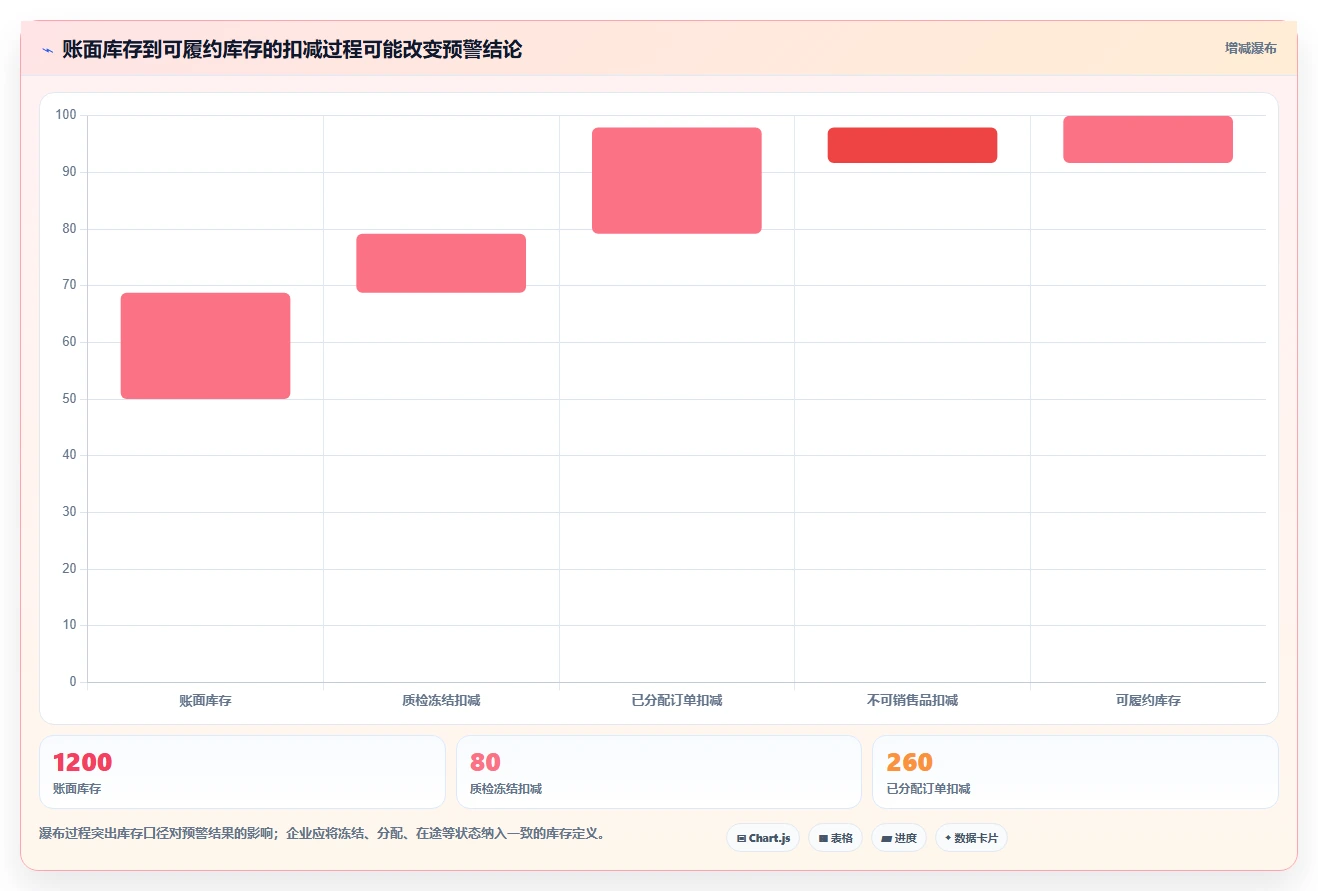Select the Chart.js tag chip

(x=763, y=838)
